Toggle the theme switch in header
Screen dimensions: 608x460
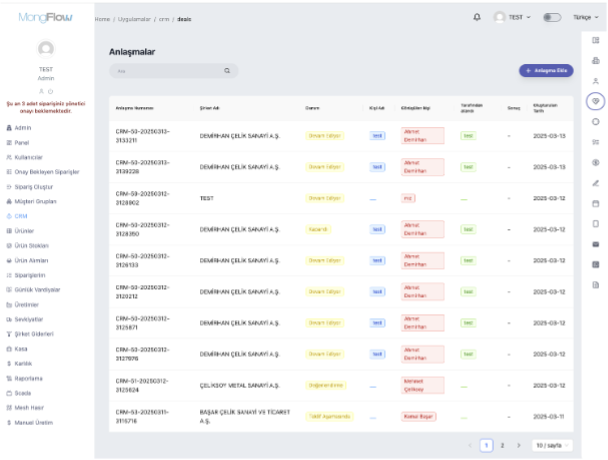(x=552, y=17)
